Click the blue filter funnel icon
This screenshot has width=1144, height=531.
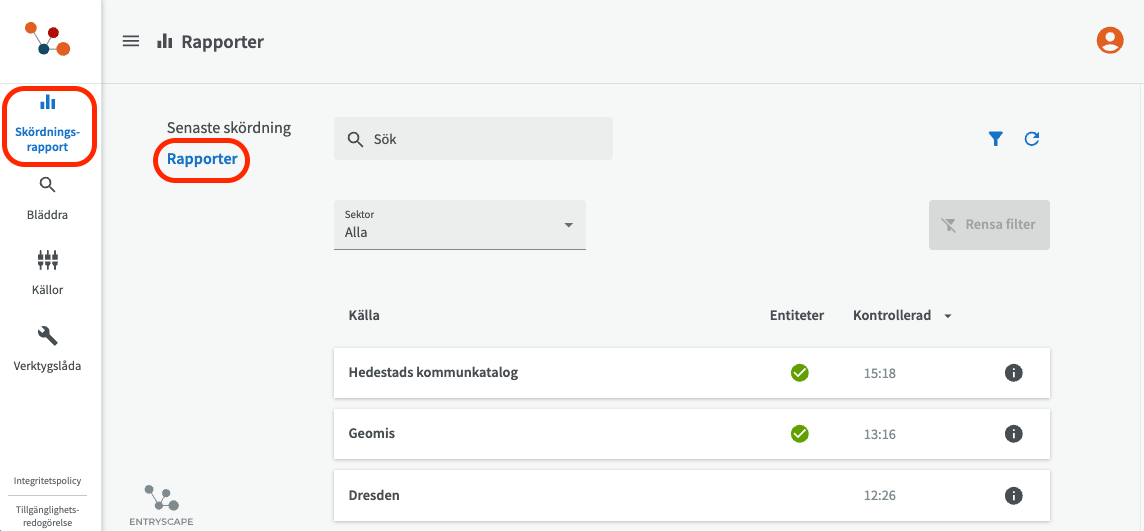coord(995,139)
